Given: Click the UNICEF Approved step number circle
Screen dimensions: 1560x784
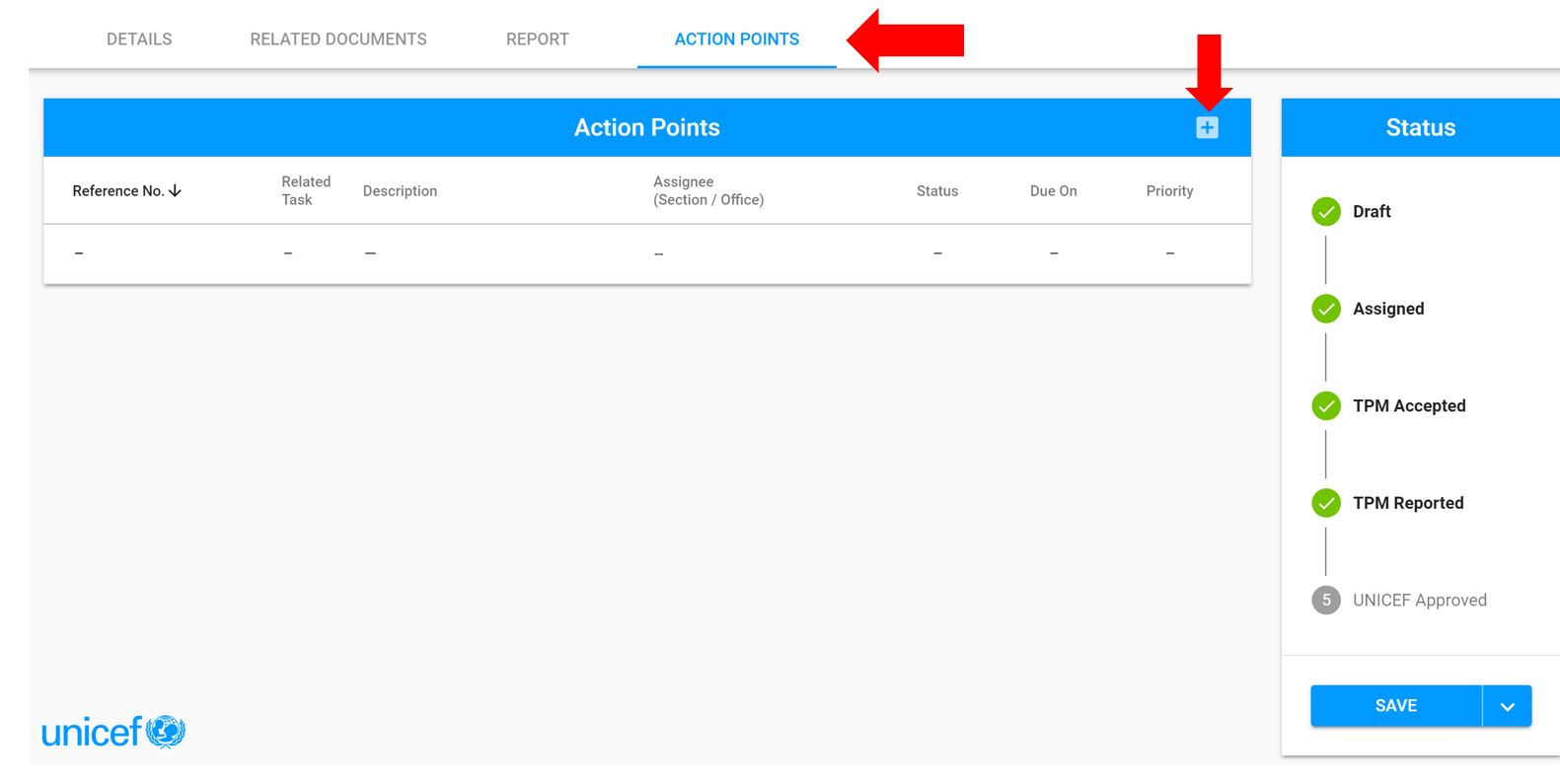Looking at the screenshot, I should [1326, 600].
